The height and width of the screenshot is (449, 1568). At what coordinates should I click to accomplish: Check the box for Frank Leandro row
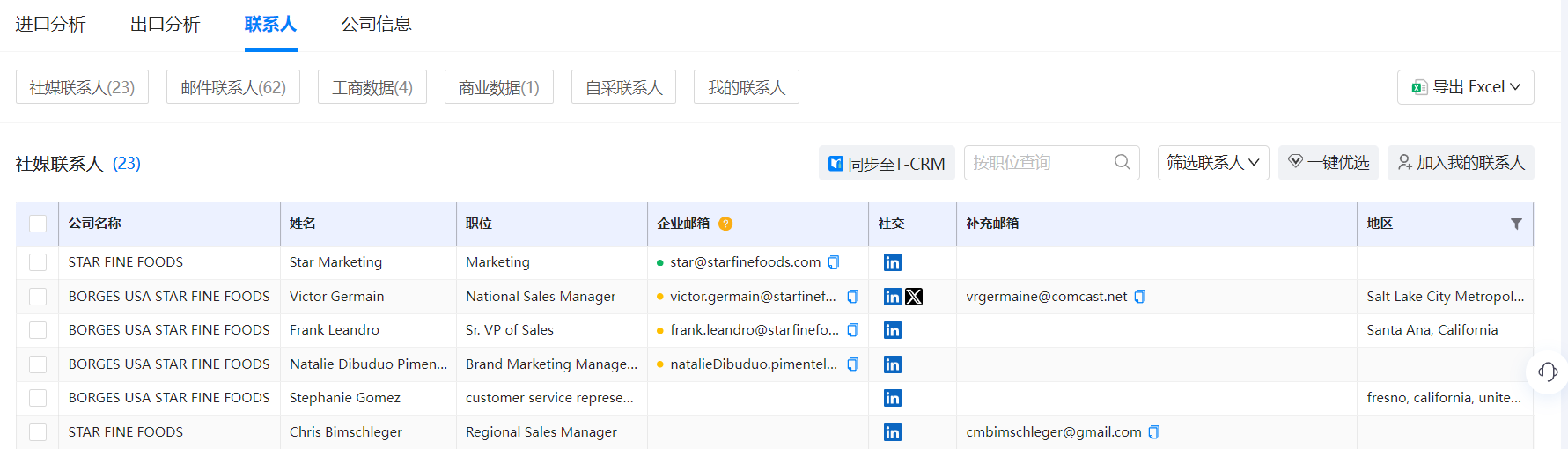(x=38, y=330)
